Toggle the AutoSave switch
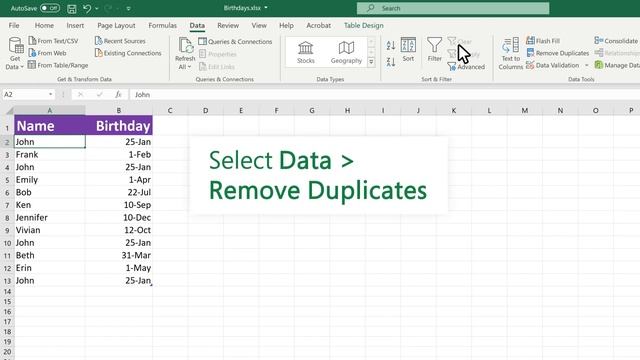This screenshot has height=360, width=640. (50, 8)
